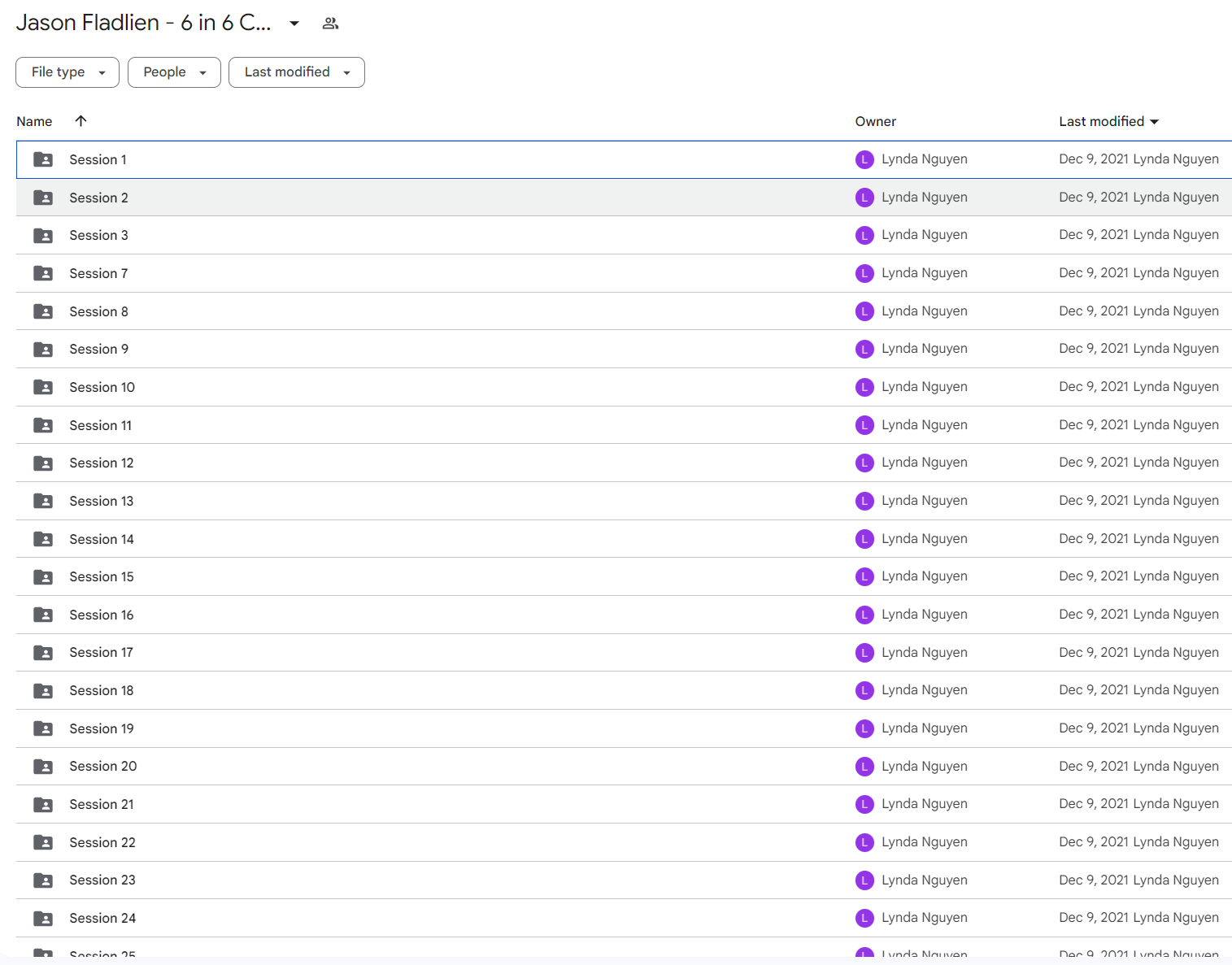Click Lynda Nguyen's avatar in Session 1 row

[x=864, y=159]
